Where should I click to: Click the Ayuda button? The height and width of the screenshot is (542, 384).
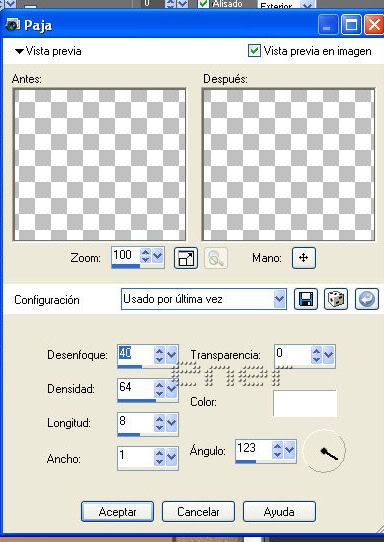click(279, 512)
